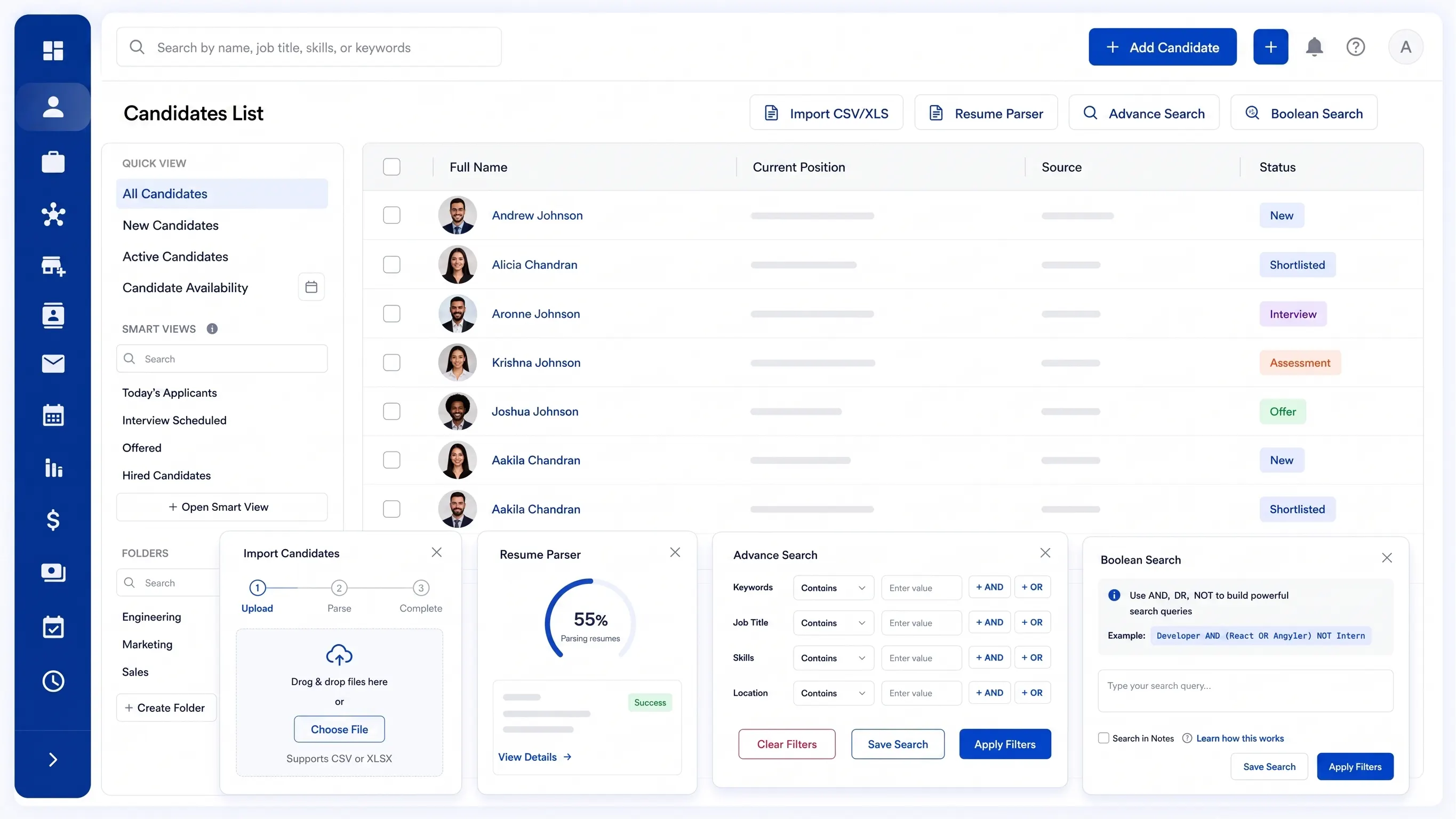Close the Import Candidates panel
The image size is (1456, 819).
[x=436, y=552]
